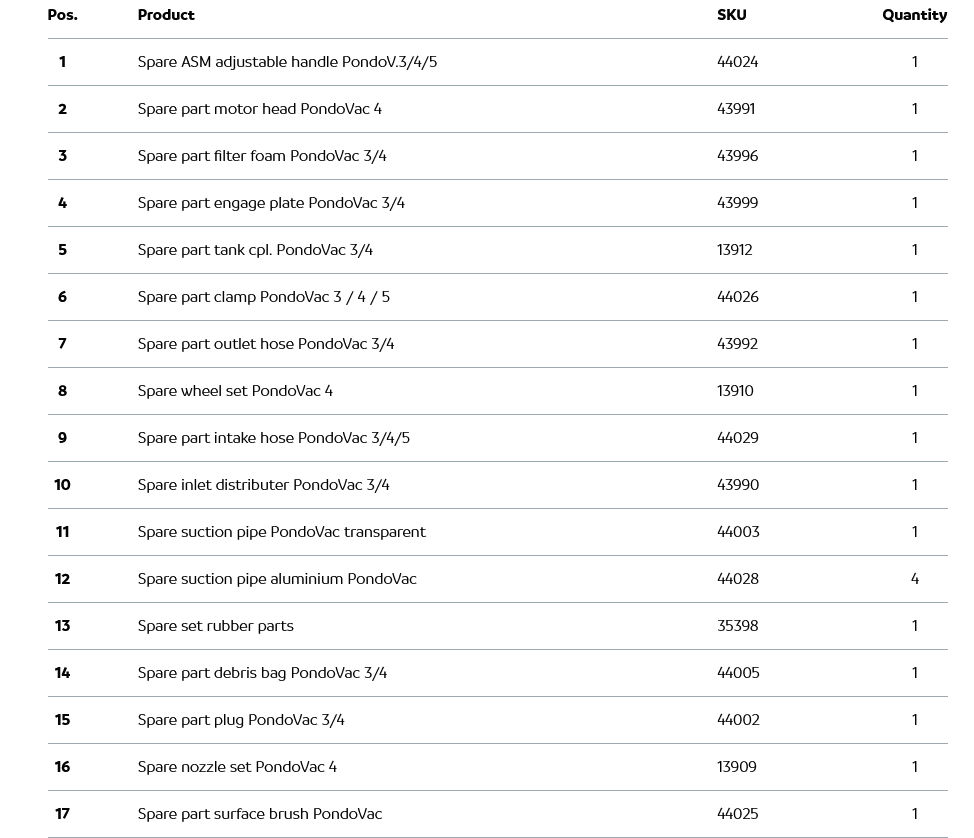
Task: Open Spare part filter foam PondoVac 3/4
Action: pos(262,156)
